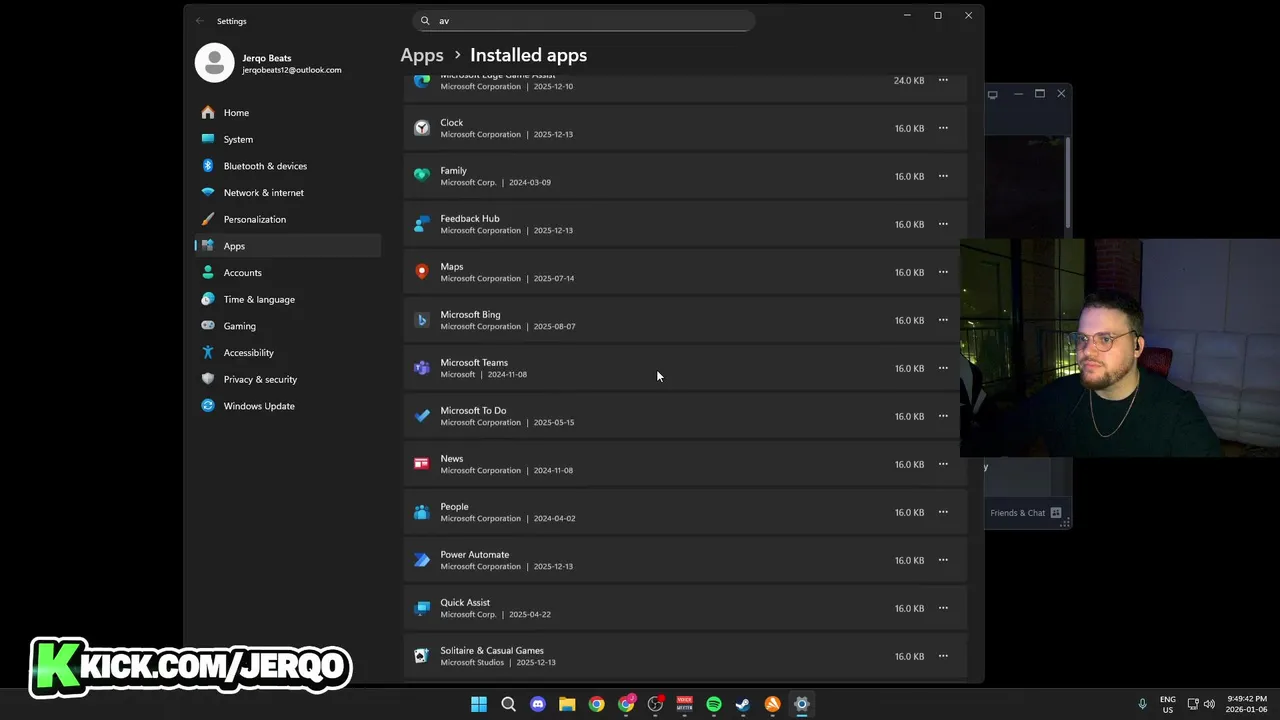This screenshot has width=1280, height=720.
Task: Click the Maps app icon
Action: [422, 272]
